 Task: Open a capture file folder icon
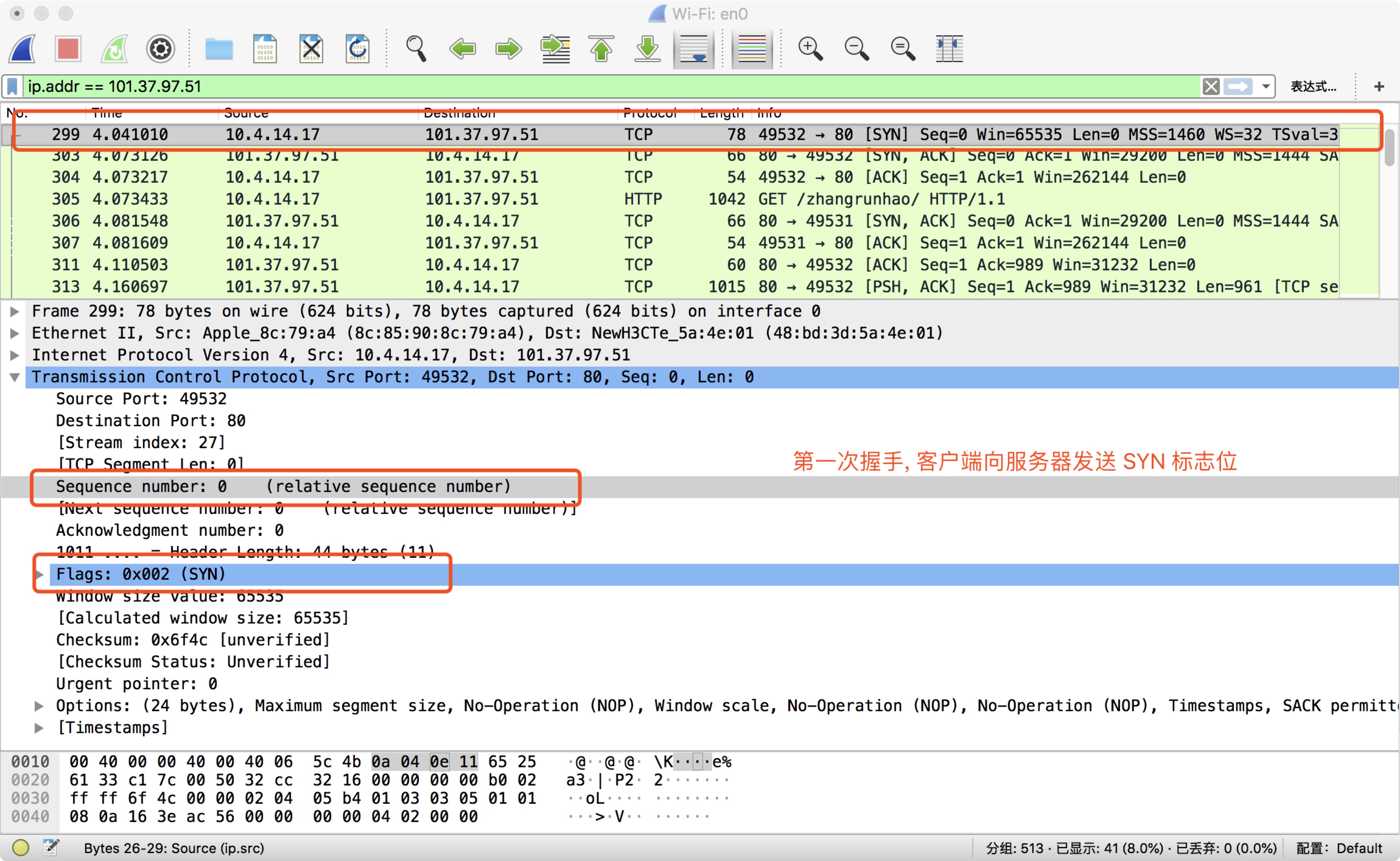pyautogui.click(x=219, y=49)
